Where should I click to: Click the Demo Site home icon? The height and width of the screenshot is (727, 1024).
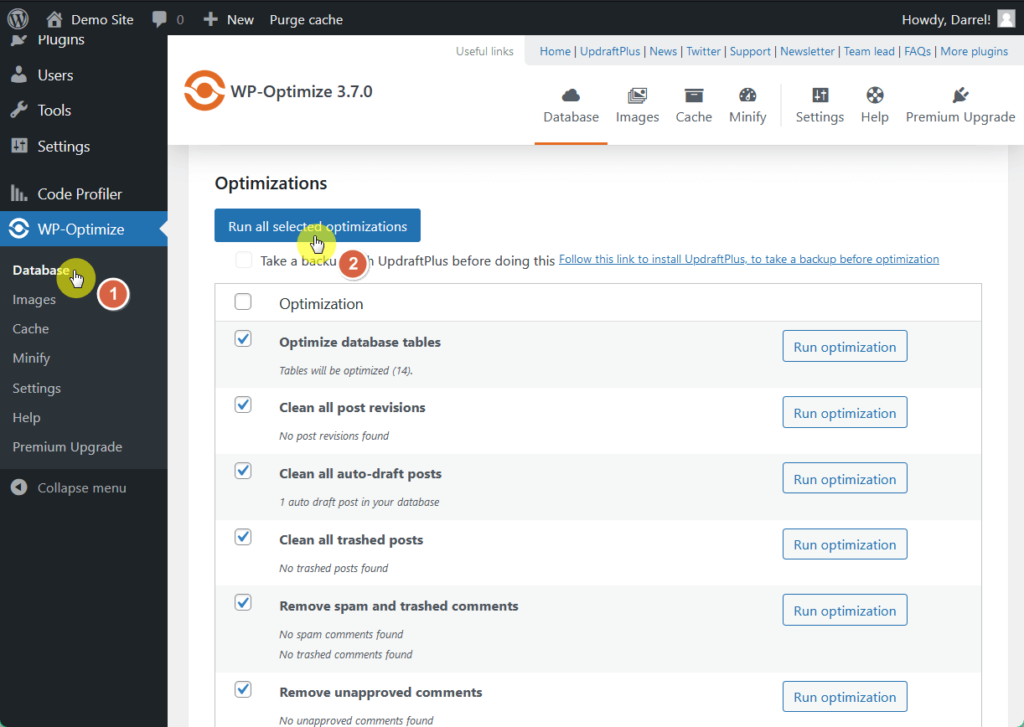pos(55,20)
